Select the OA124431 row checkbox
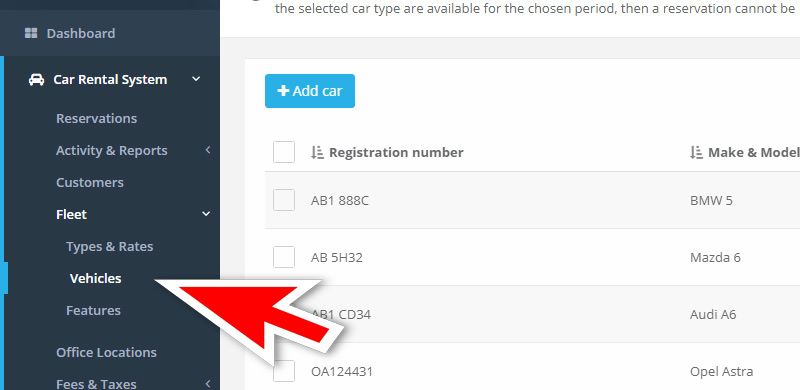This screenshot has width=800, height=390. (x=284, y=371)
